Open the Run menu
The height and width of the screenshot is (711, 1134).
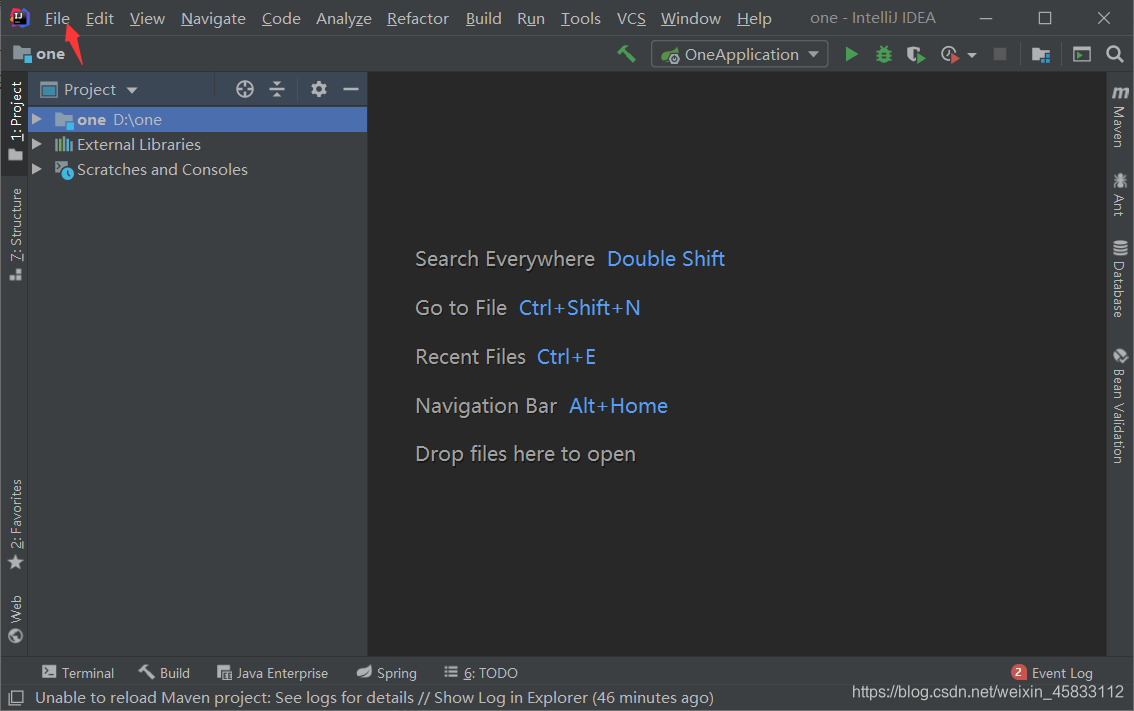(x=531, y=18)
